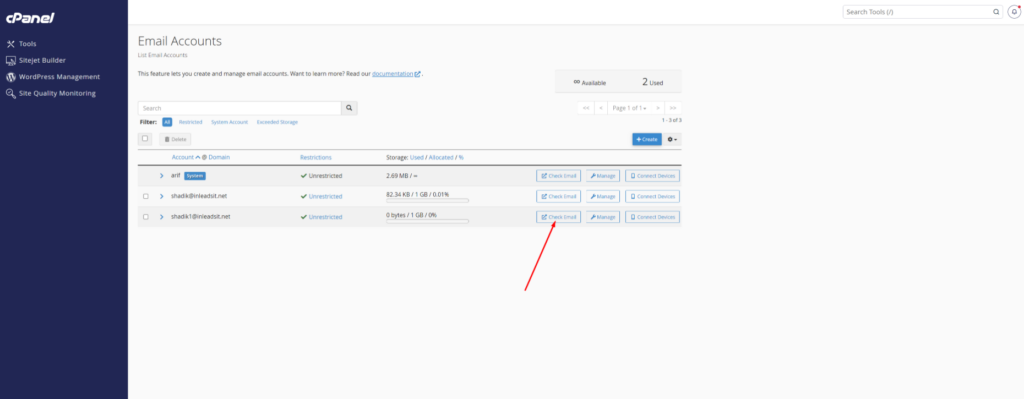
Task: Click the 2 Used counter
Action: (652, 82)
